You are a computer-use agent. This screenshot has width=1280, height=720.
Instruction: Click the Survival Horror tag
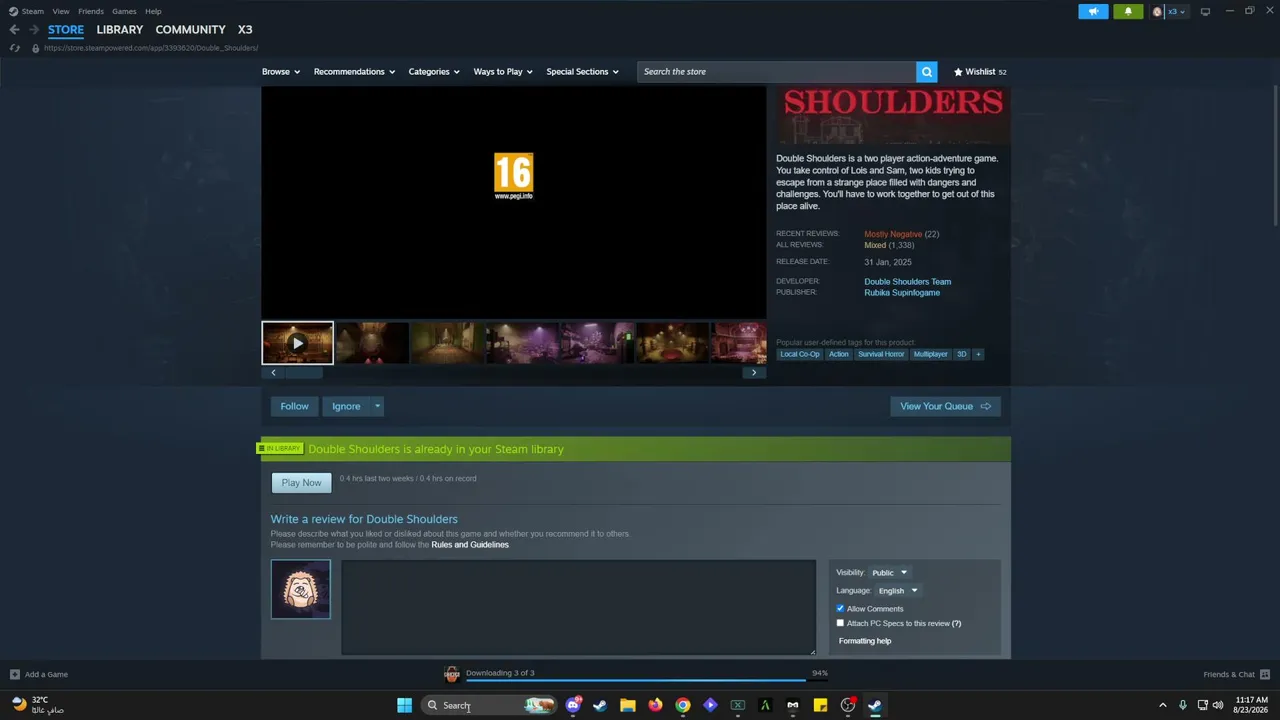(x=881, y=354)
